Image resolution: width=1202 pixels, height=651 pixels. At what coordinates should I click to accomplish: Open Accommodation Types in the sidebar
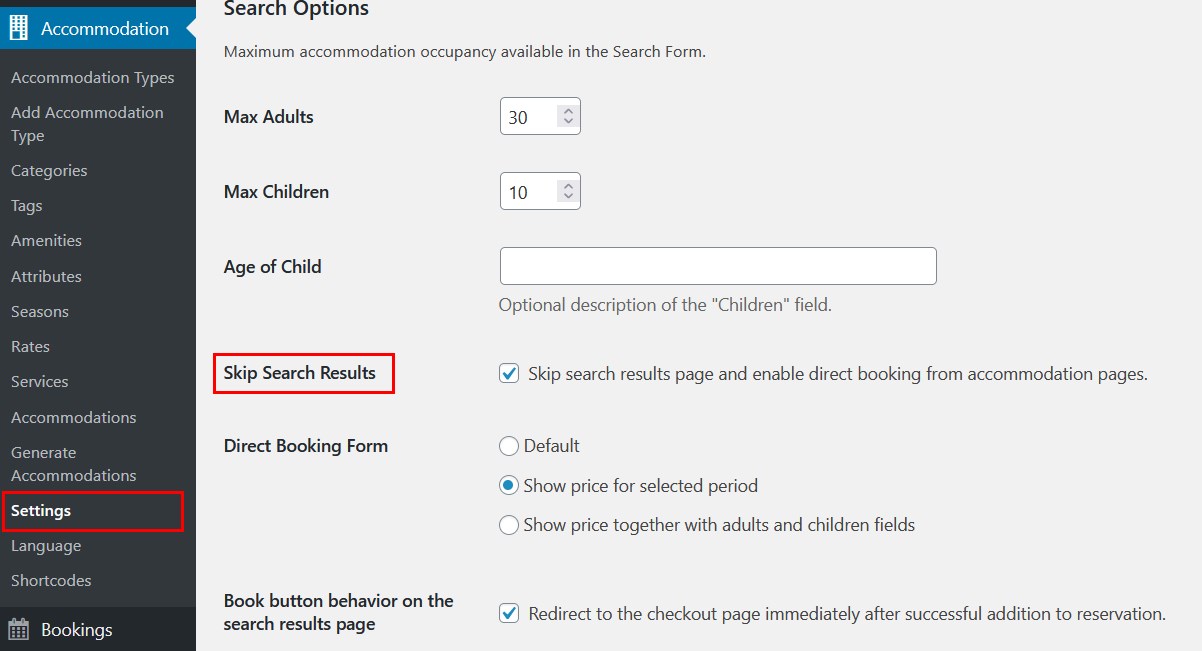tap(93, 78)
